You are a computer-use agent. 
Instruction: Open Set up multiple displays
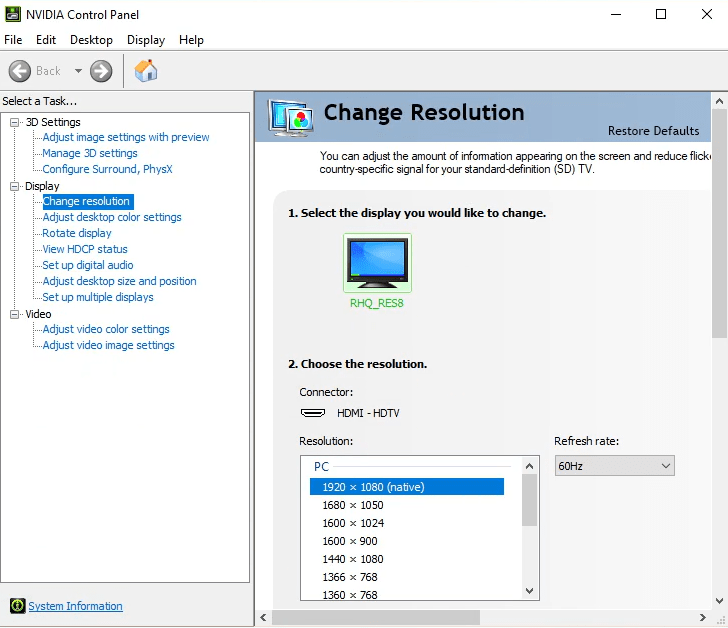[x=98, y=297]
